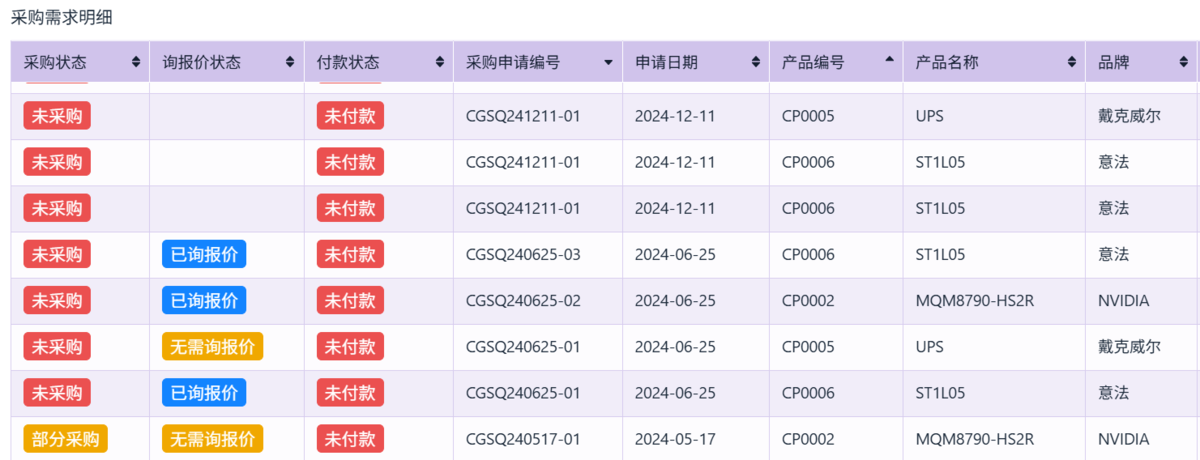This screenshot has width=1200, height=460.
Task: Click 未付款 badge in CGSQ241211-01 CP0005 row
Action: pyautogui.click(x=350, y=116)
